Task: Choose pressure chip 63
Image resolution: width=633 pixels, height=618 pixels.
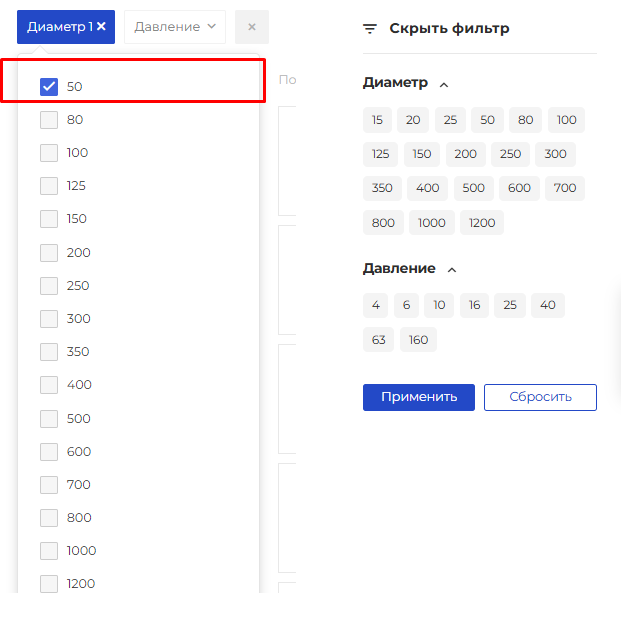Action: pyautogui.click(x=378, y=340)
